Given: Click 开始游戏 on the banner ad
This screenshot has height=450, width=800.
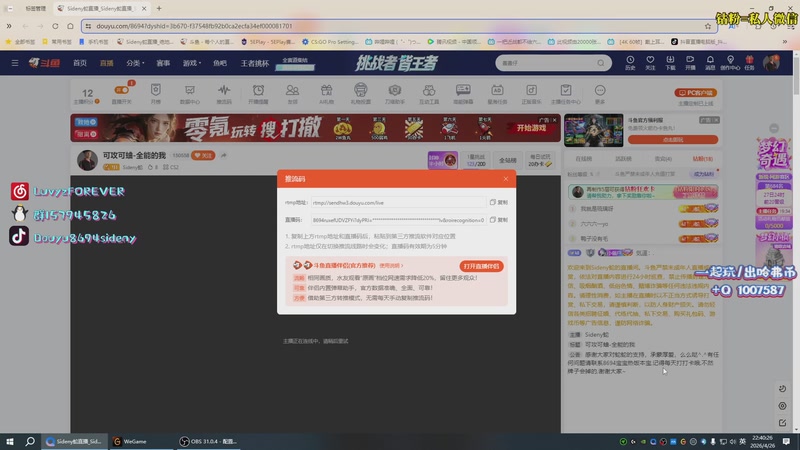Looking at the screenshot, I should click(x=531, y=128).
